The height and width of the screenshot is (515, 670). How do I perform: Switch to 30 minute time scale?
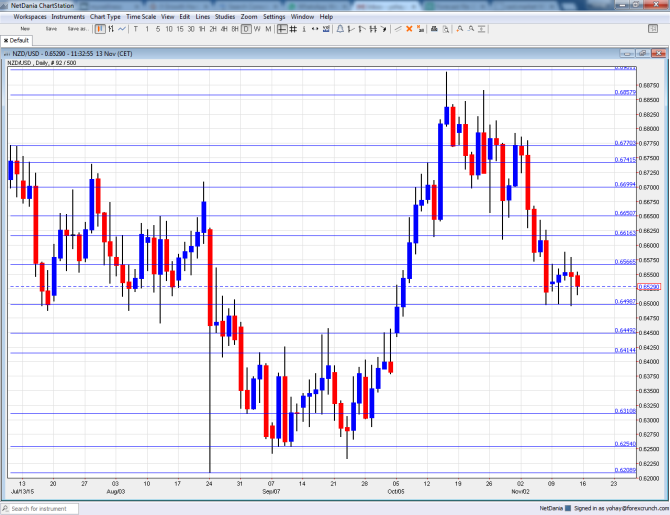[191, 29]
